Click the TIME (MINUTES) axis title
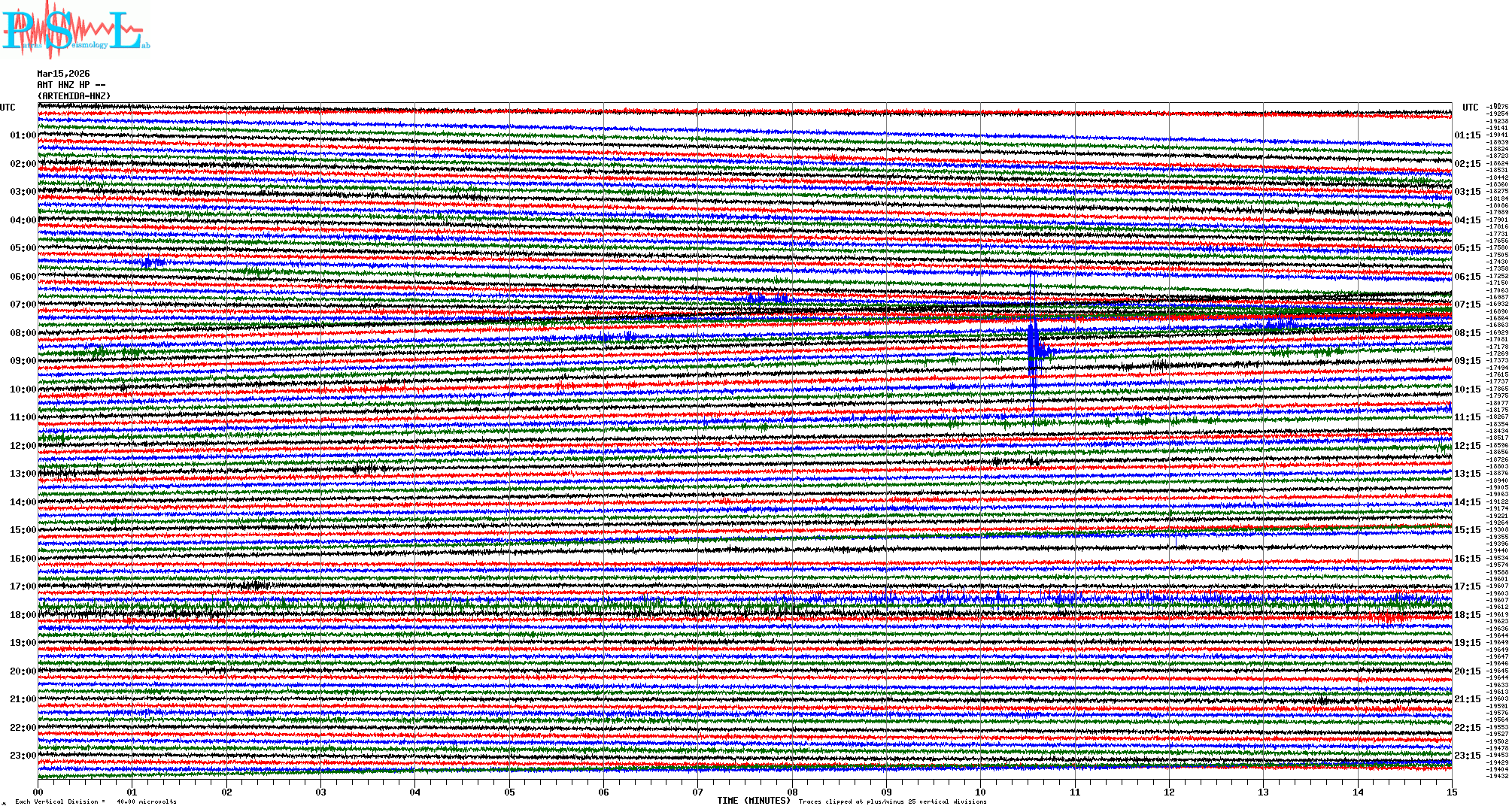 (x=753, y=801)
